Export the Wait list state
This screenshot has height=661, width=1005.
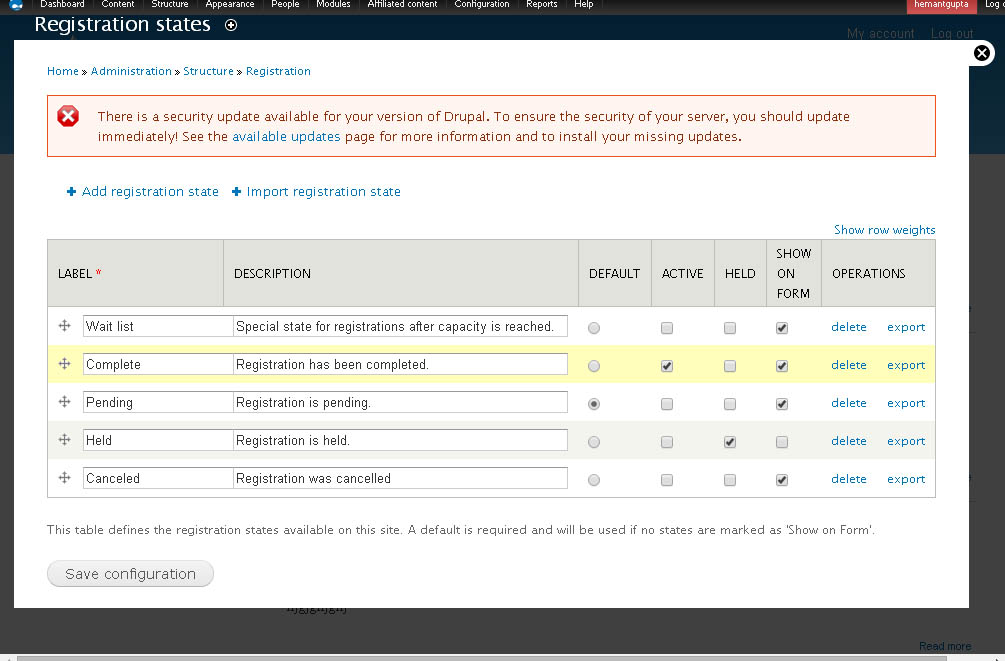(x=906, y=327)
